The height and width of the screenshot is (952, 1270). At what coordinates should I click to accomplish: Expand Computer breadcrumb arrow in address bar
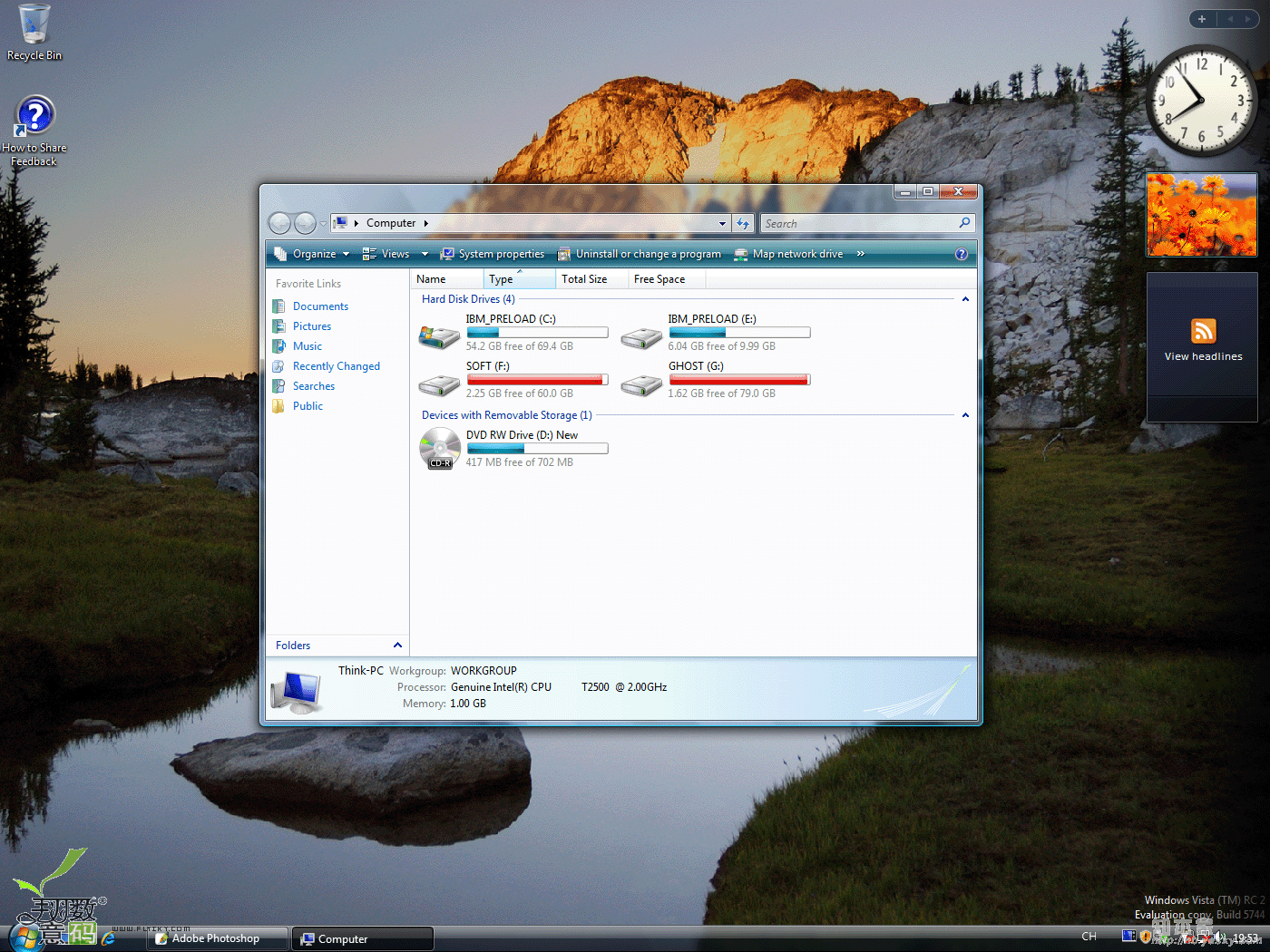pyautogui.click(x=425, y=223)
